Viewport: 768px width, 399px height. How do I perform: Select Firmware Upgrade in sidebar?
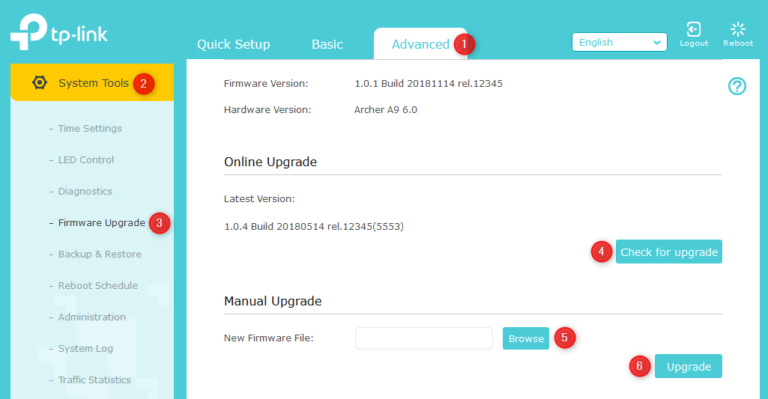coord(101,223)
